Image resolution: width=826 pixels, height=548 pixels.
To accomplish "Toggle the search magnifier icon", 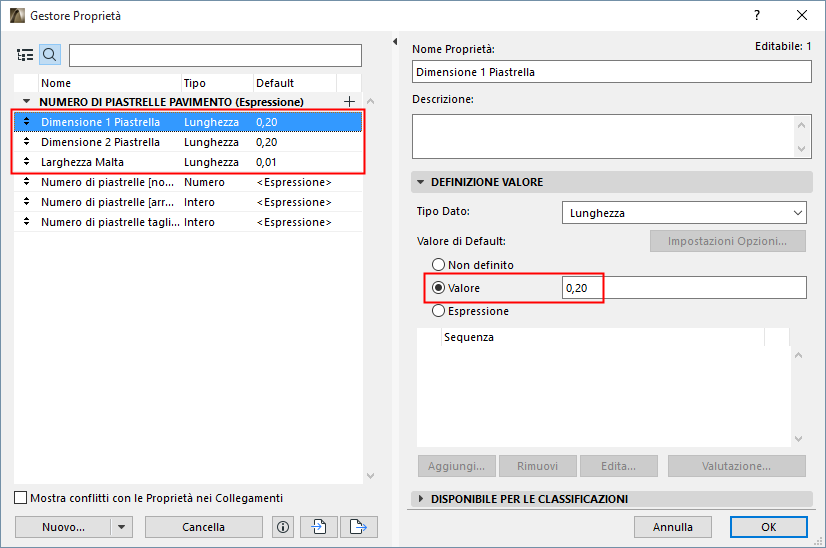I will pos(50,55).
